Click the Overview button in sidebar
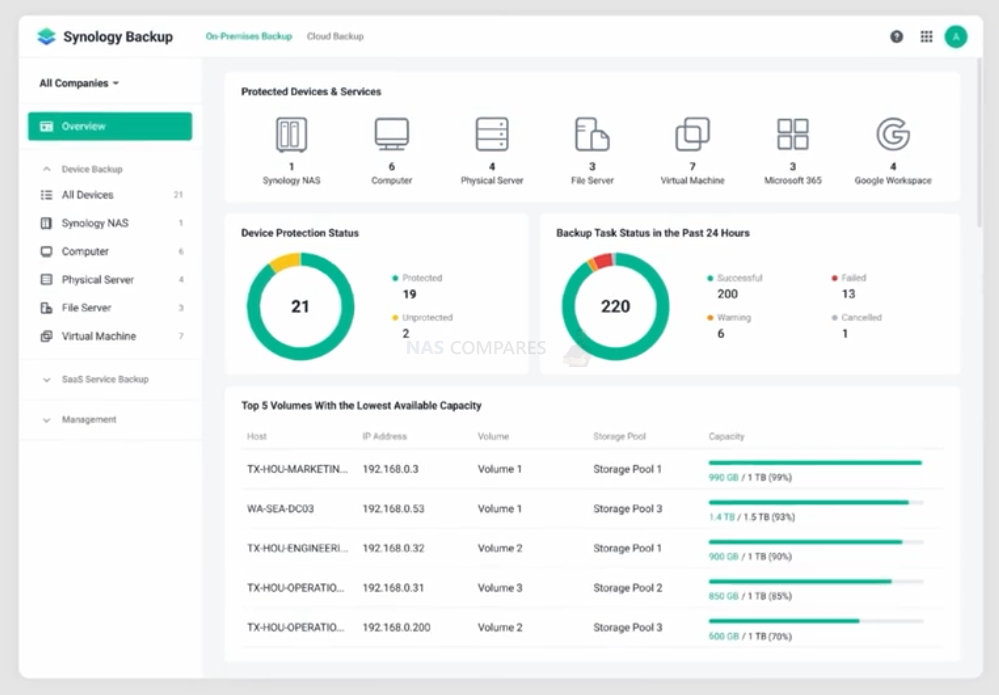Screen dimensions: 999x695 [110, 126]
